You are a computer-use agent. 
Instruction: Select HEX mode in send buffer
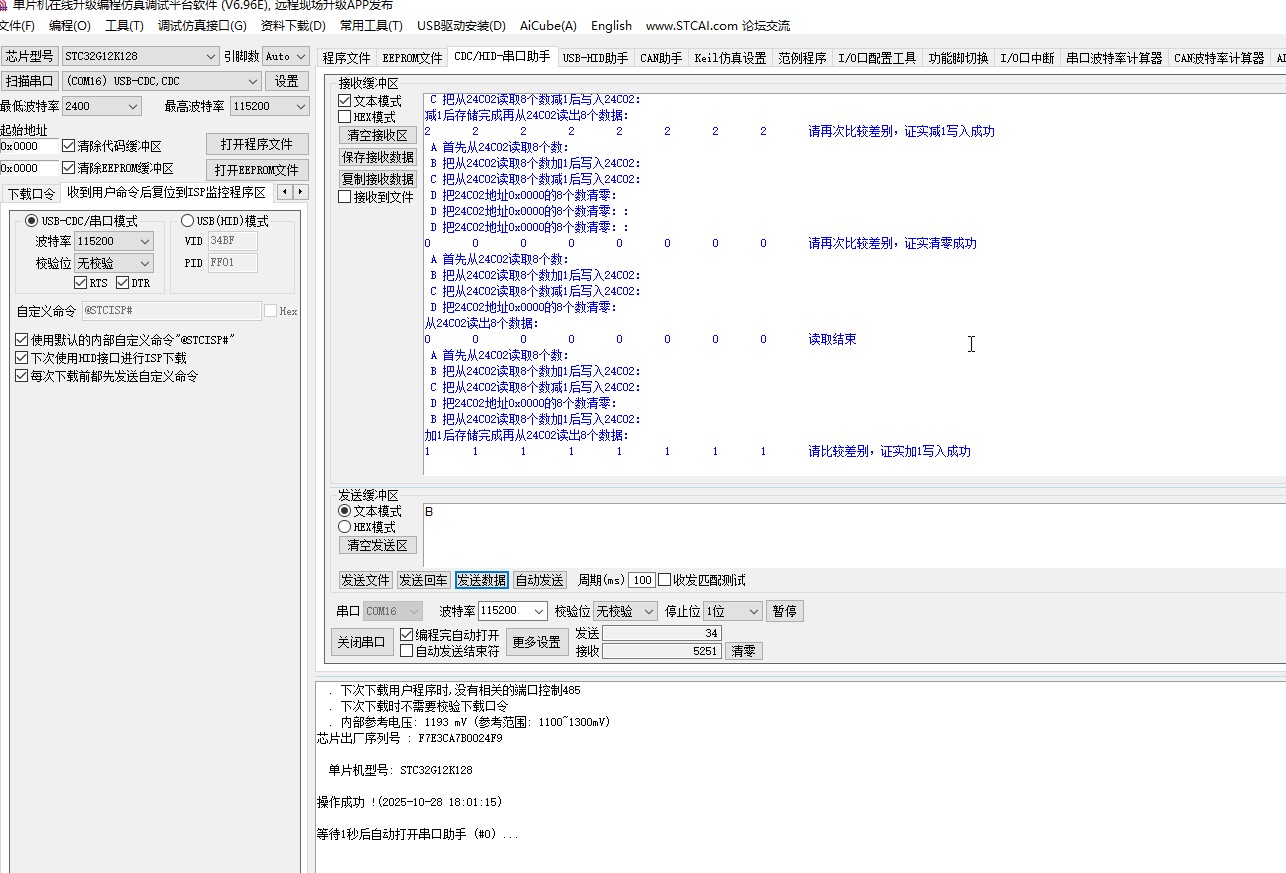(x=345, y=527)
